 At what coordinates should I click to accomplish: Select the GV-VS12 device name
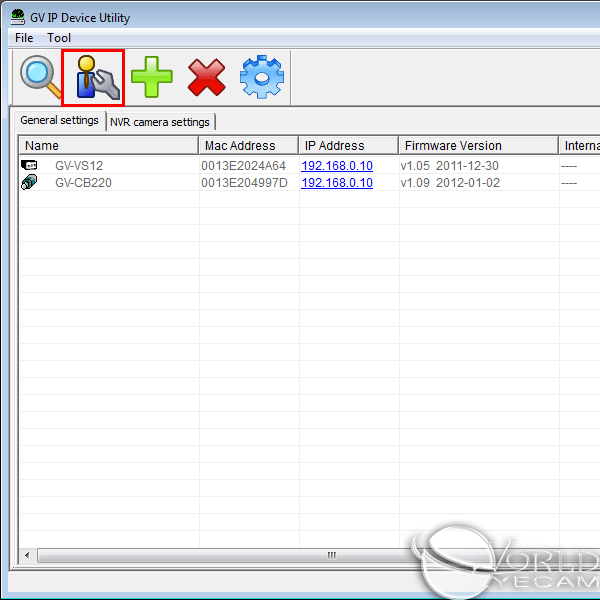(x=79, y=166)
